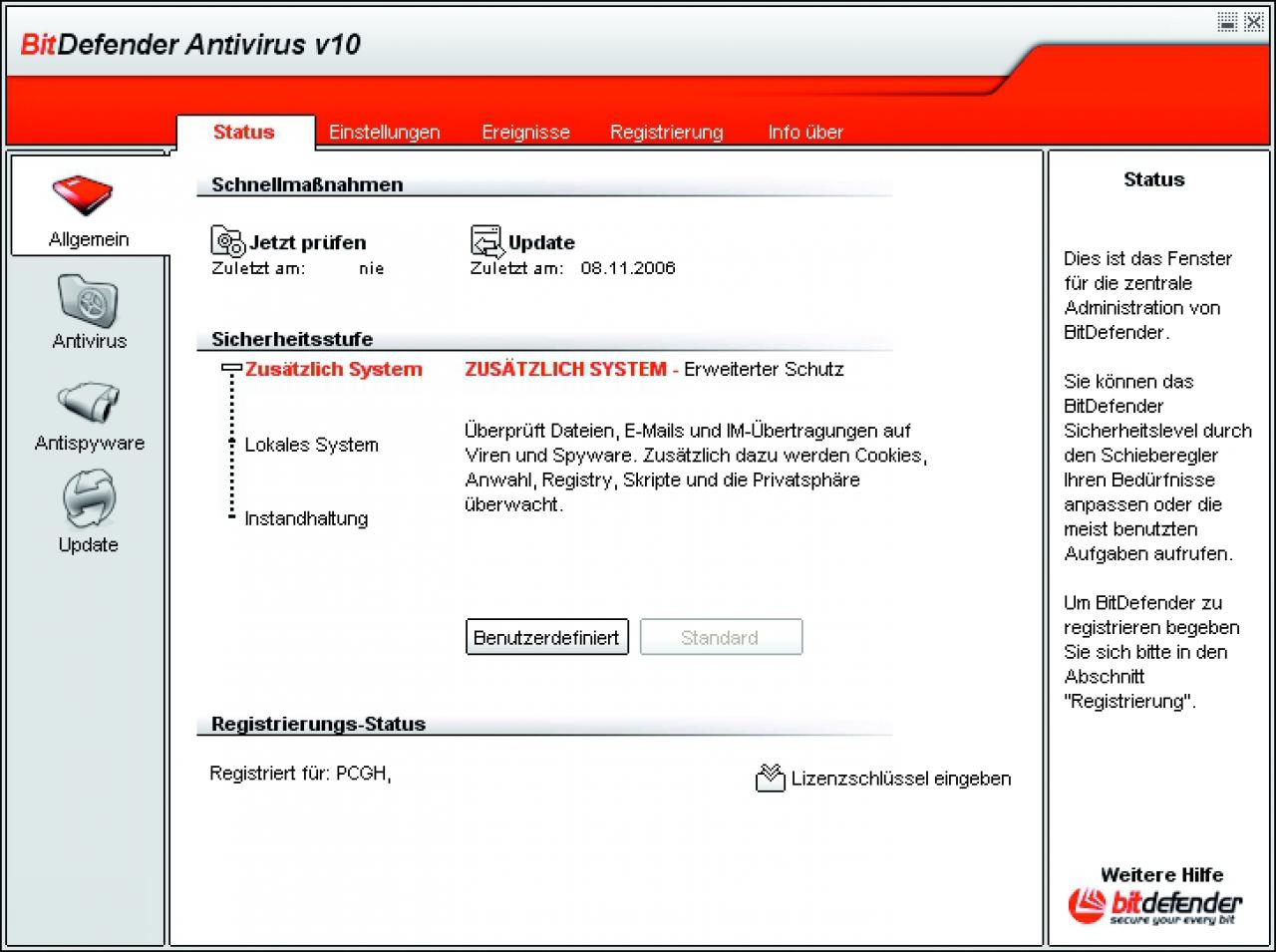Minimize the BitDefender window

tap(1228, 22)
